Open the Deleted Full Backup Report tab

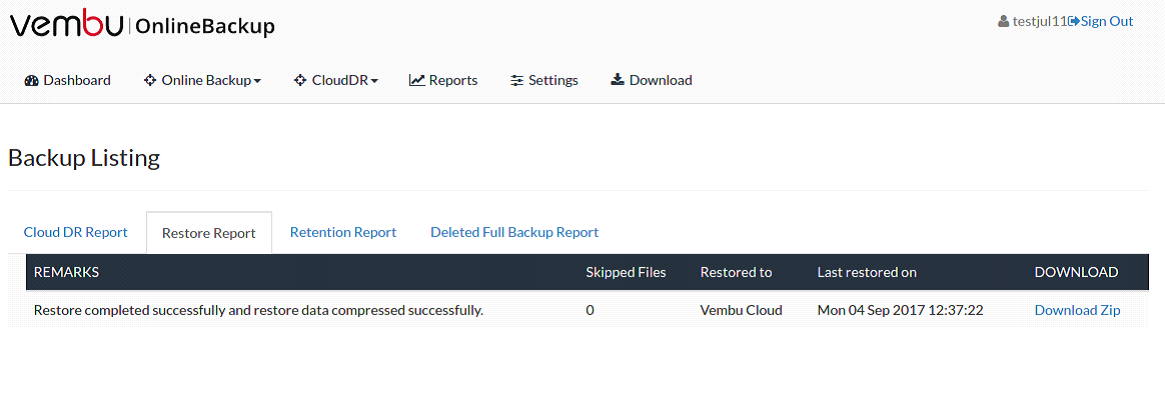pos(514,232)
